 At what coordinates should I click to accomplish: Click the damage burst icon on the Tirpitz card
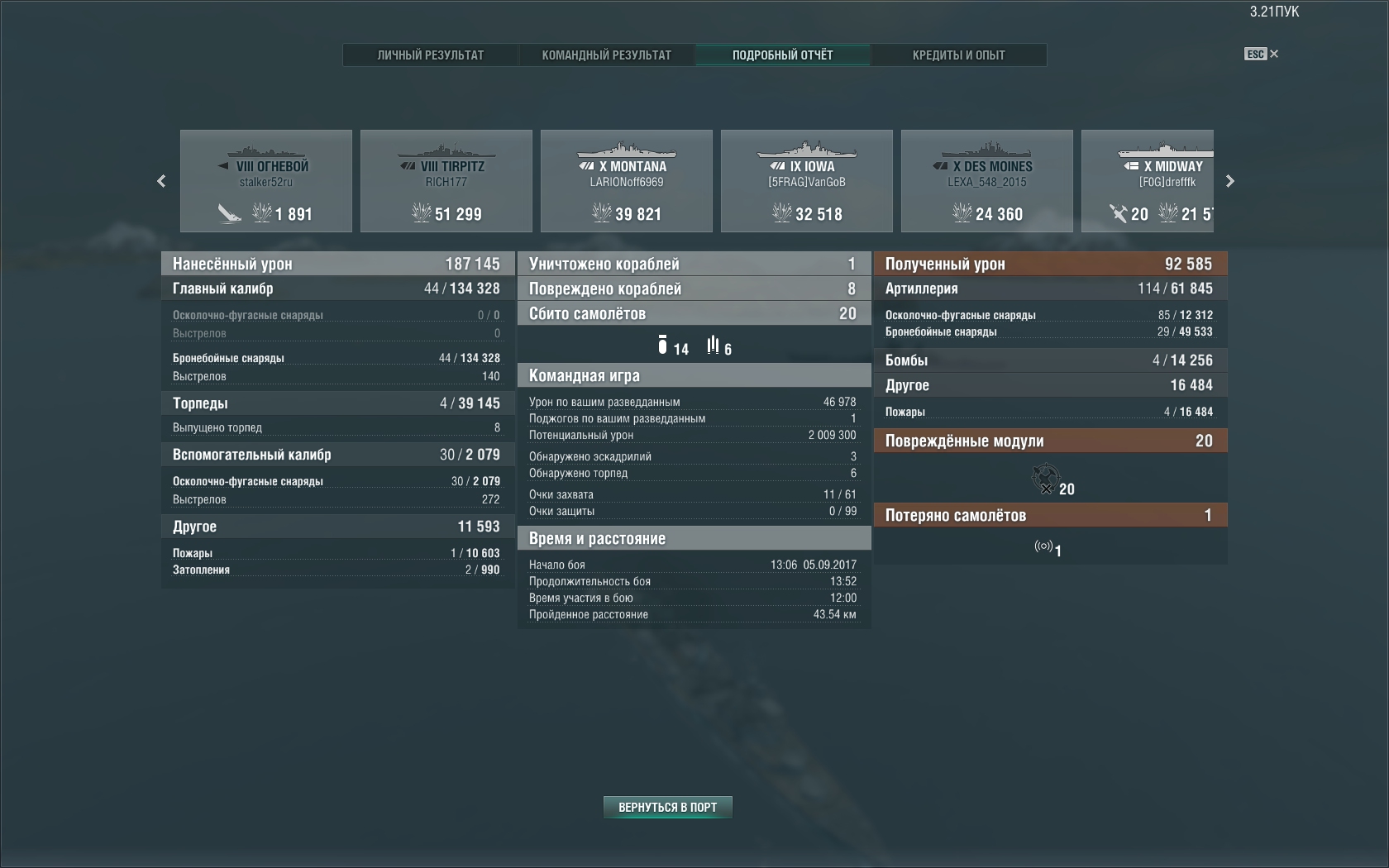click(421, 213)
